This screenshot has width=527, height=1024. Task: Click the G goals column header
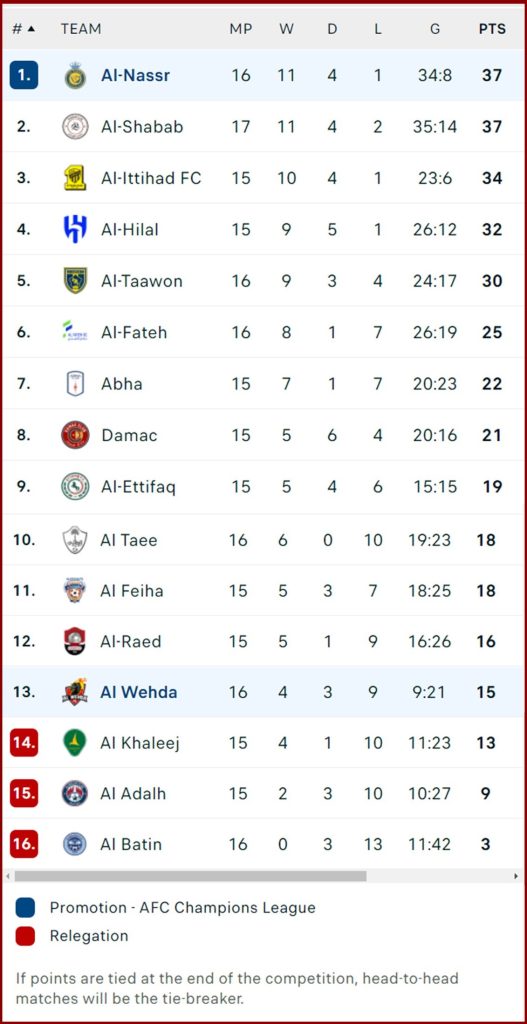click(x=435, y=29)
